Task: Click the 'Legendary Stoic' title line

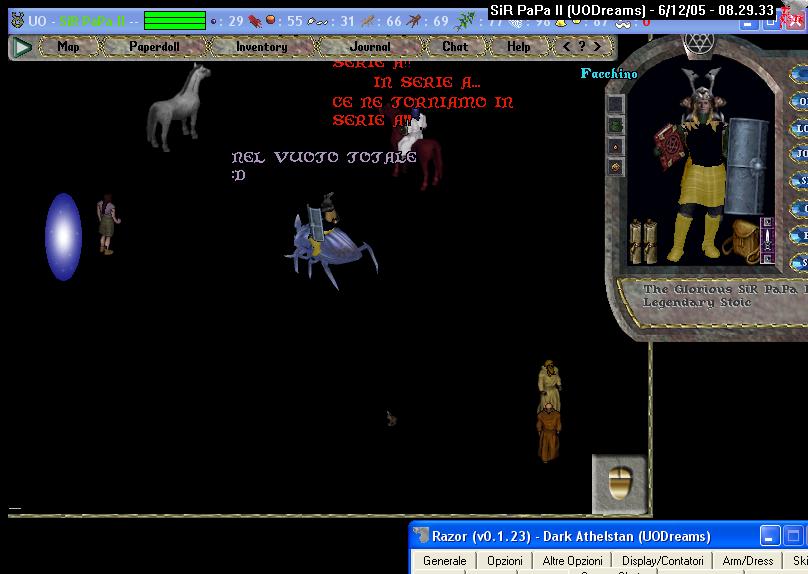Action: (697, 302)
